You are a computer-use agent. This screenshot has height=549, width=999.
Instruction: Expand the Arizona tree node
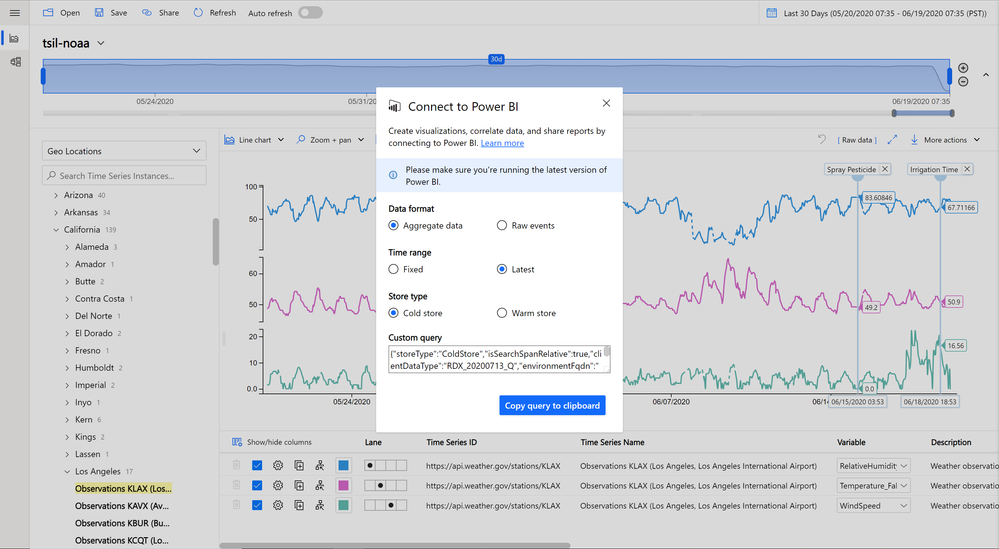(56, 196)
